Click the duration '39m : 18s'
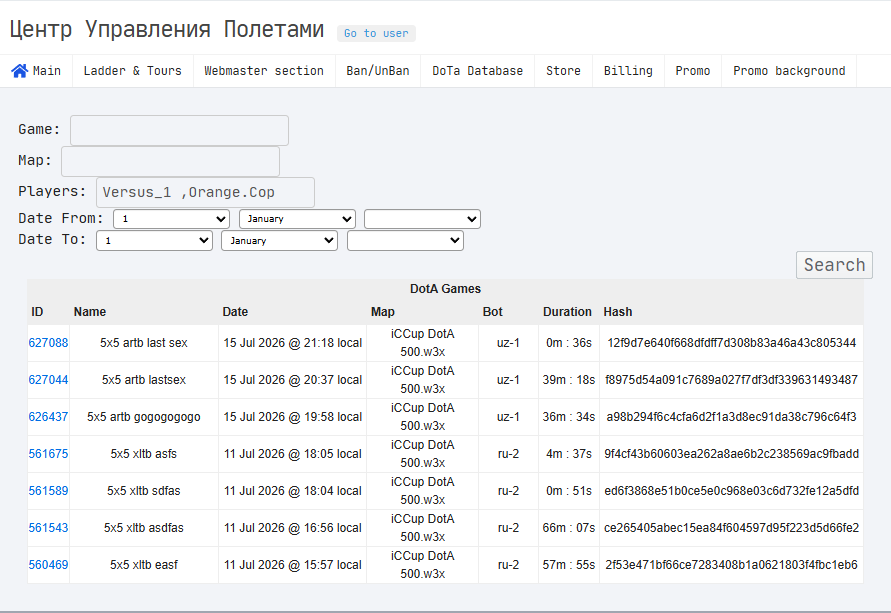The height and width of the screenshot is (613, 891). (569, 380)
